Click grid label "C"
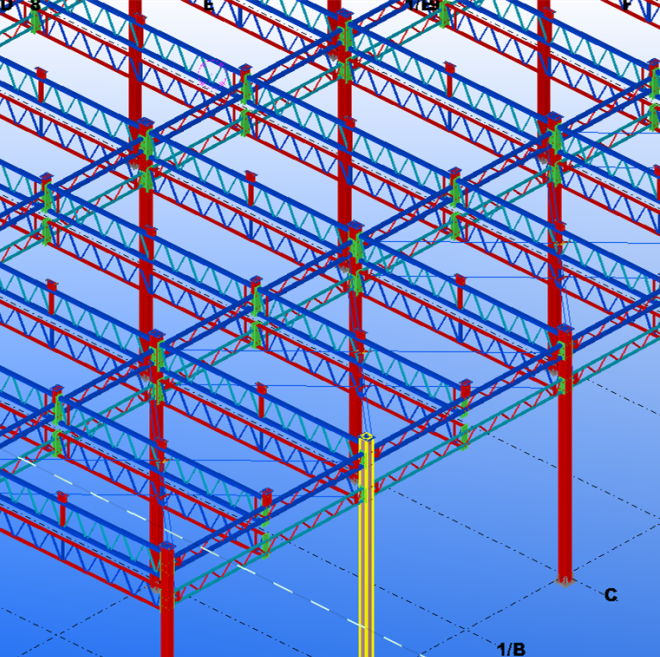The width and height of the screenshot is (660, 657). click(x=611, y=595)
